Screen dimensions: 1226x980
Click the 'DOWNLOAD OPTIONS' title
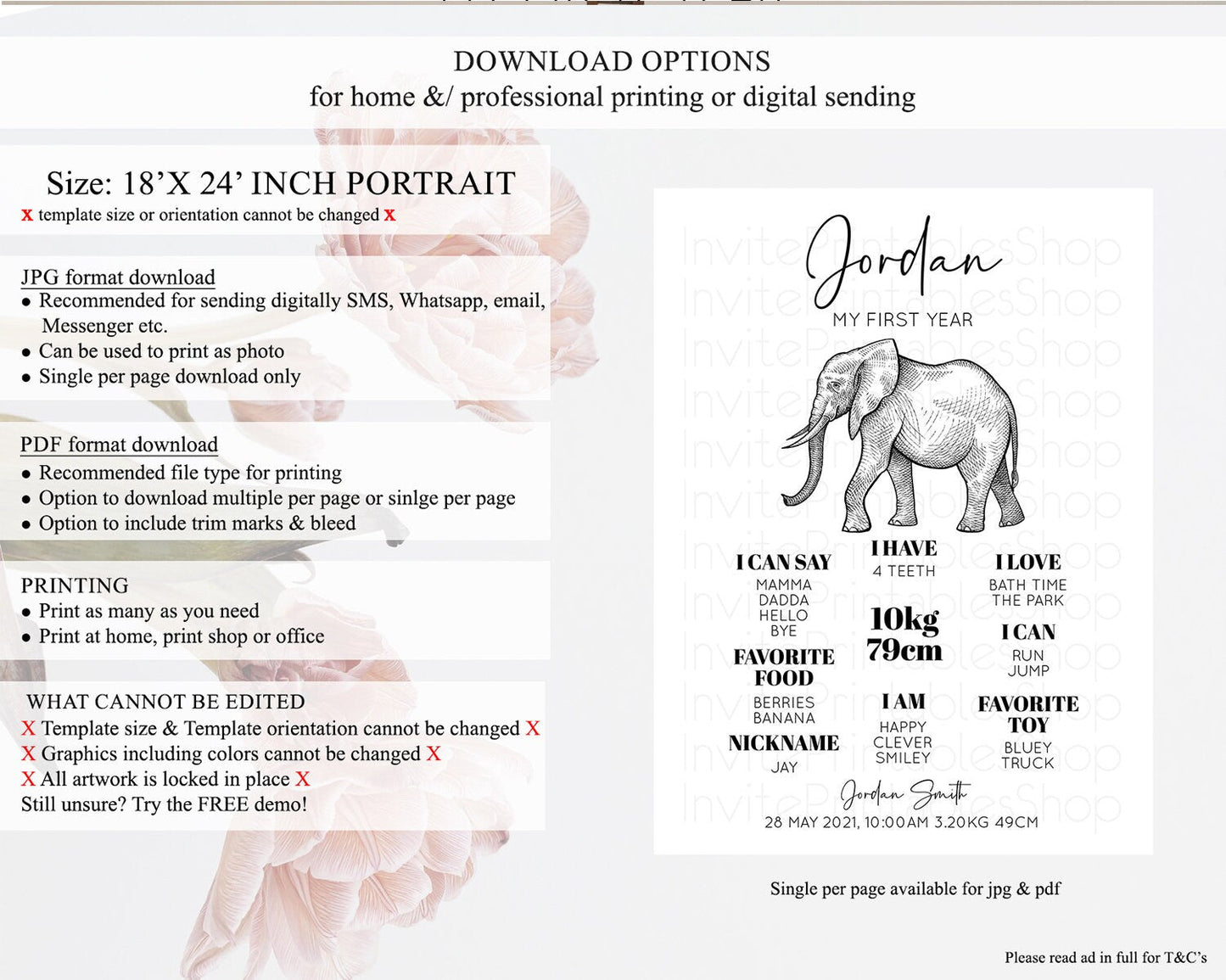pyautogui.click(x=612, y=62)
